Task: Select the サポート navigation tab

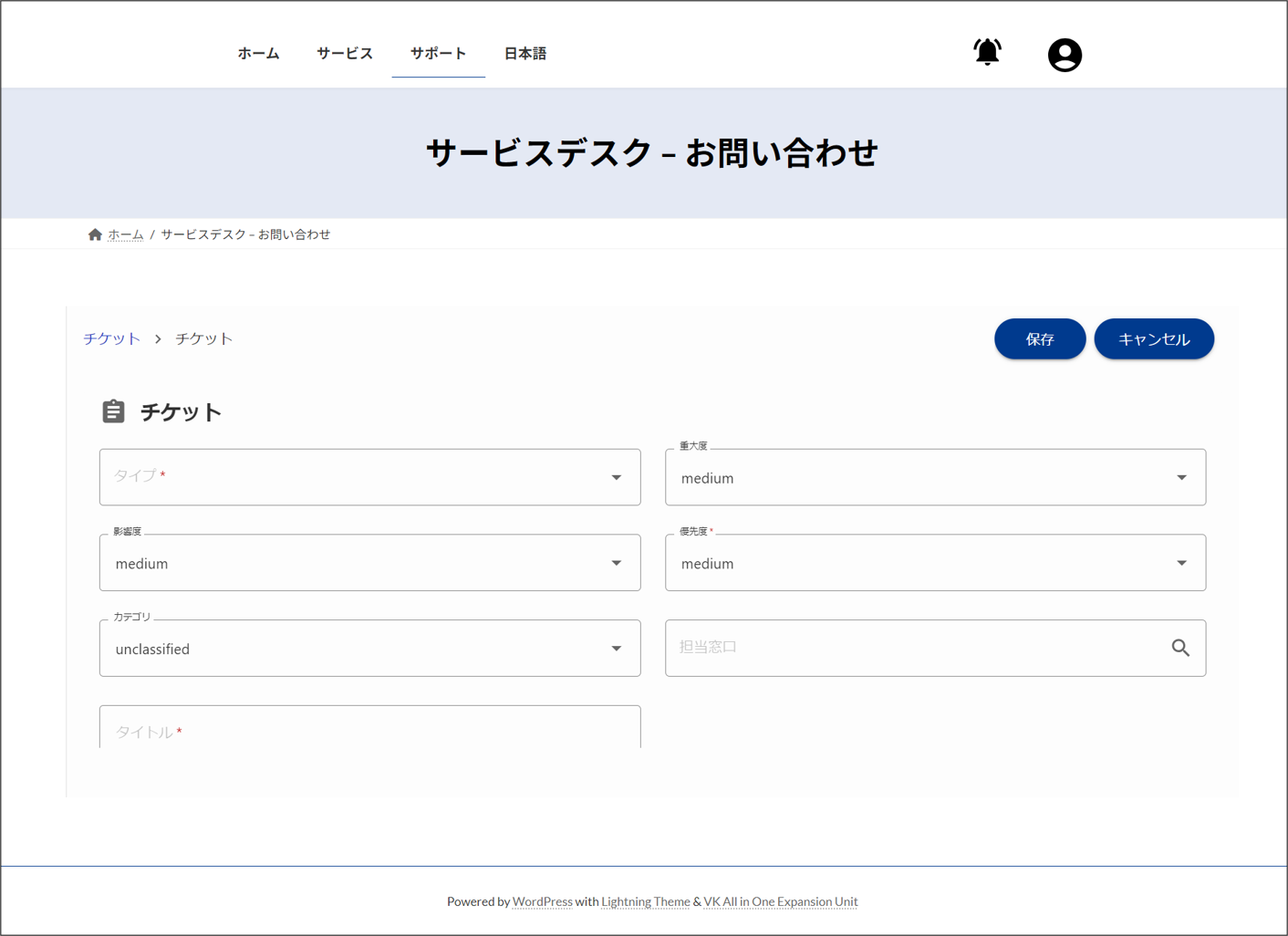Action: (x=438, y=54)
